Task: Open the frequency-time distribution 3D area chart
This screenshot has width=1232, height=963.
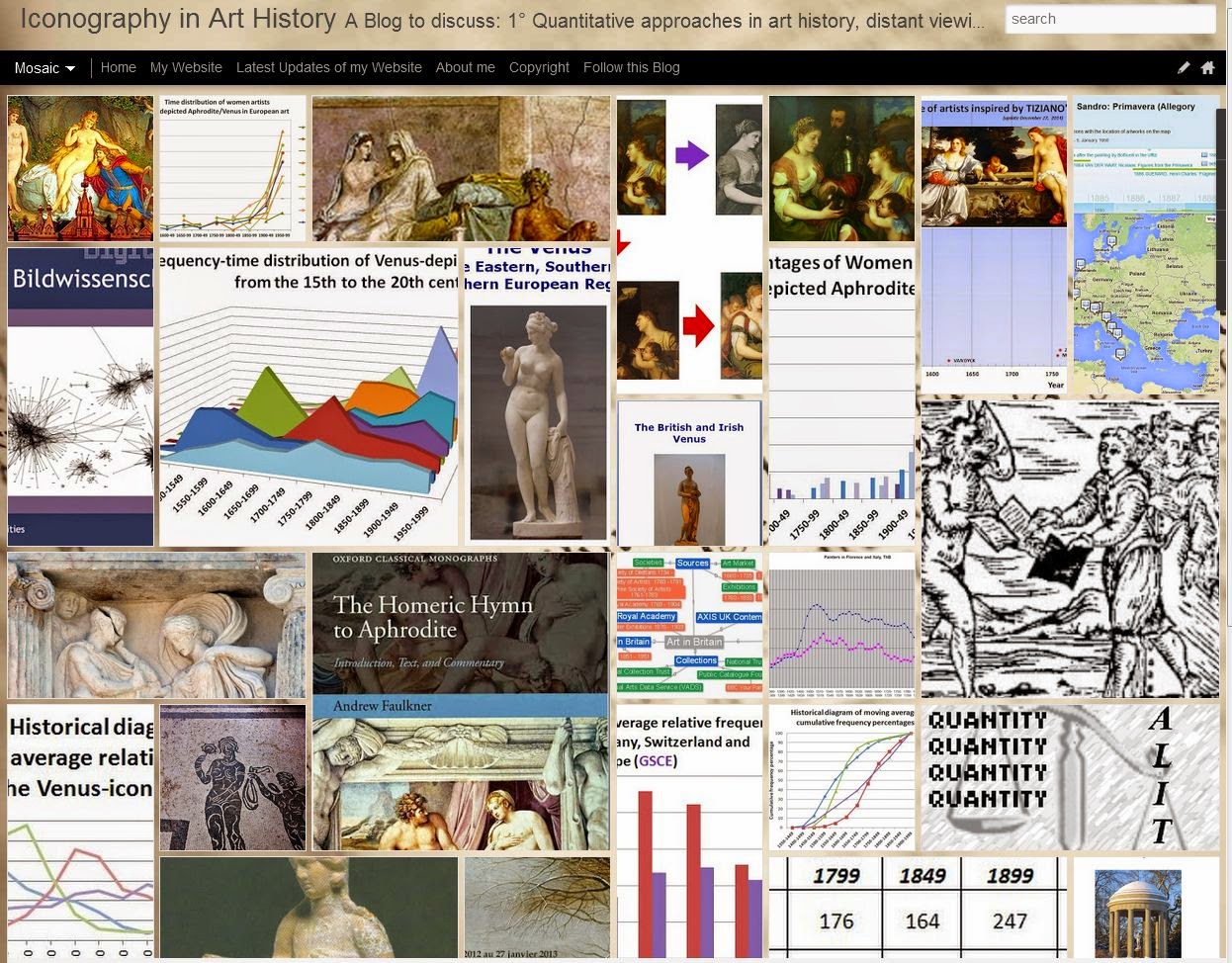Action: coord(308,396)
